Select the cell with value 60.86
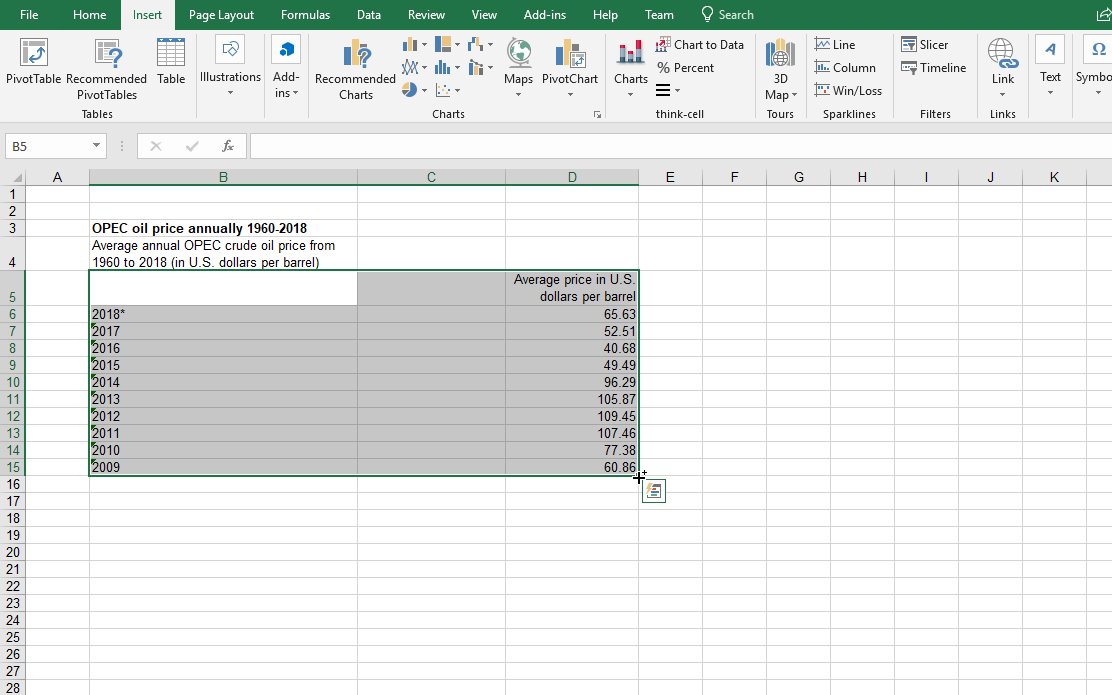The image size is (1112, 695). coord(572,467)
